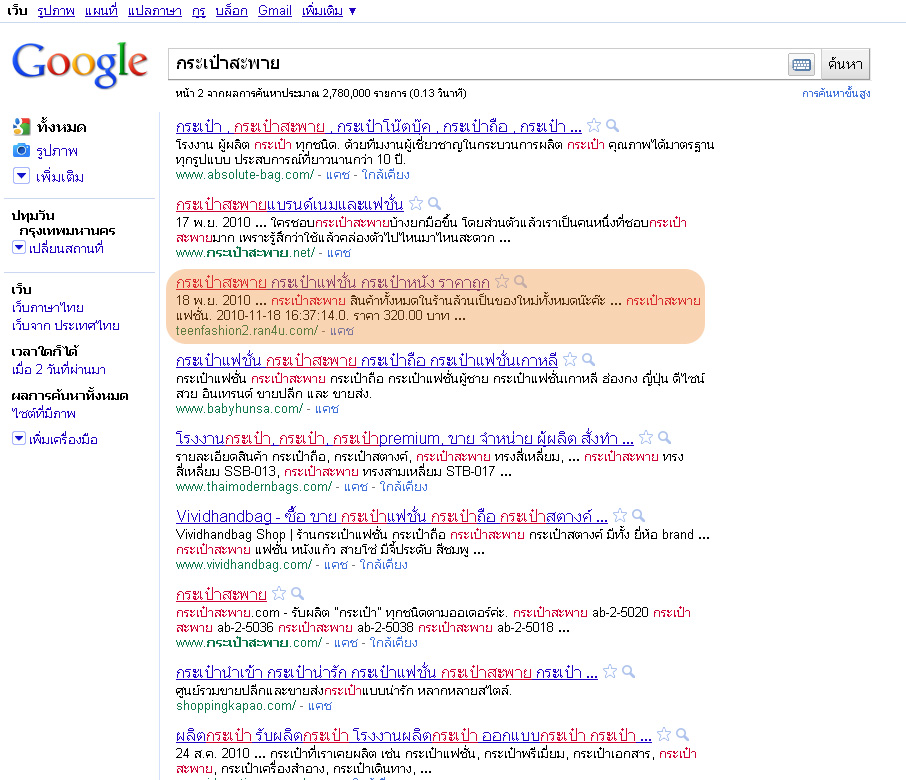Preview the ผลิตกระเป๋า รับผลิตกระเป๋า result with magnifier
This screenshot has height=780, width=906.
[x=682, y=734]
